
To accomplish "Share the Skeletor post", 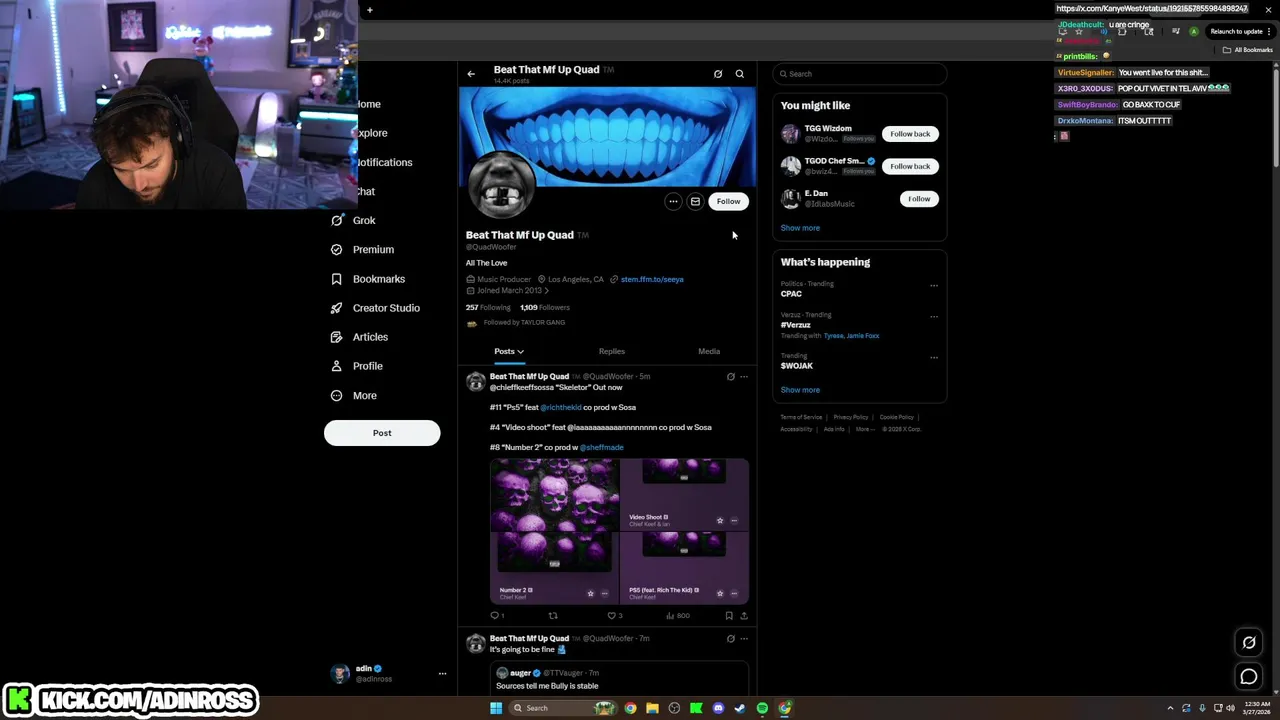I will pos(744,616).
